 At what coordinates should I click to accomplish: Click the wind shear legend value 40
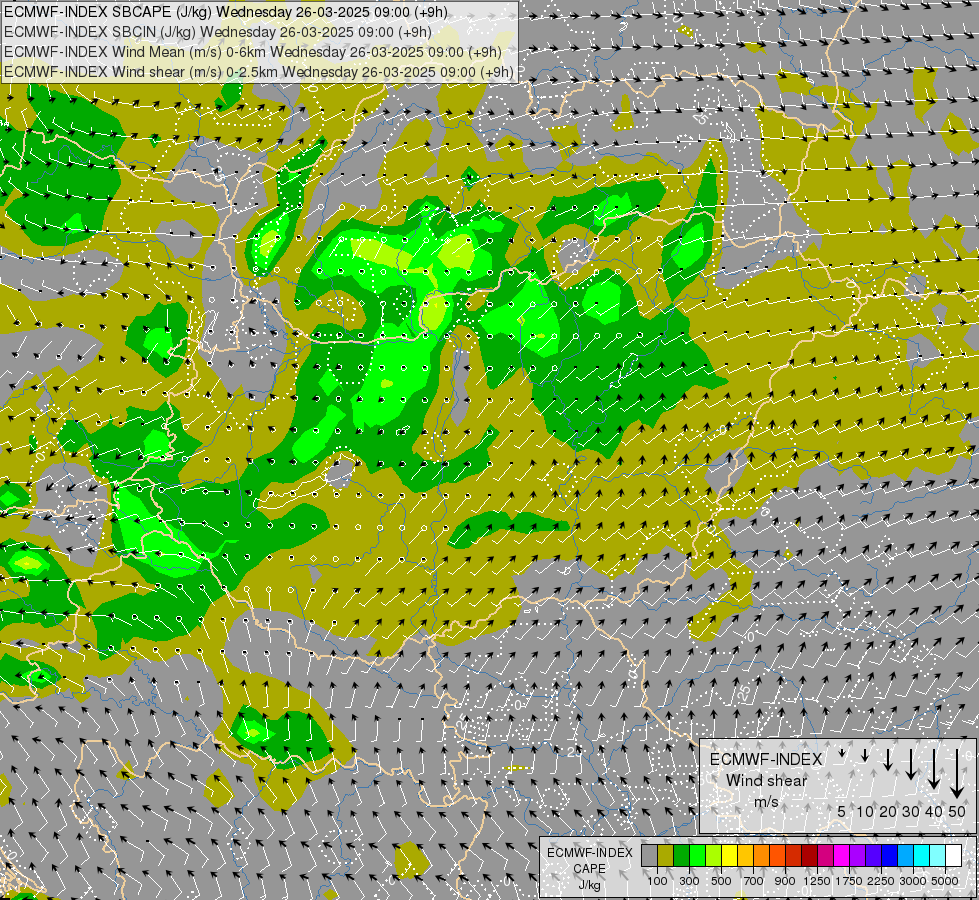(x=933, y=811)
